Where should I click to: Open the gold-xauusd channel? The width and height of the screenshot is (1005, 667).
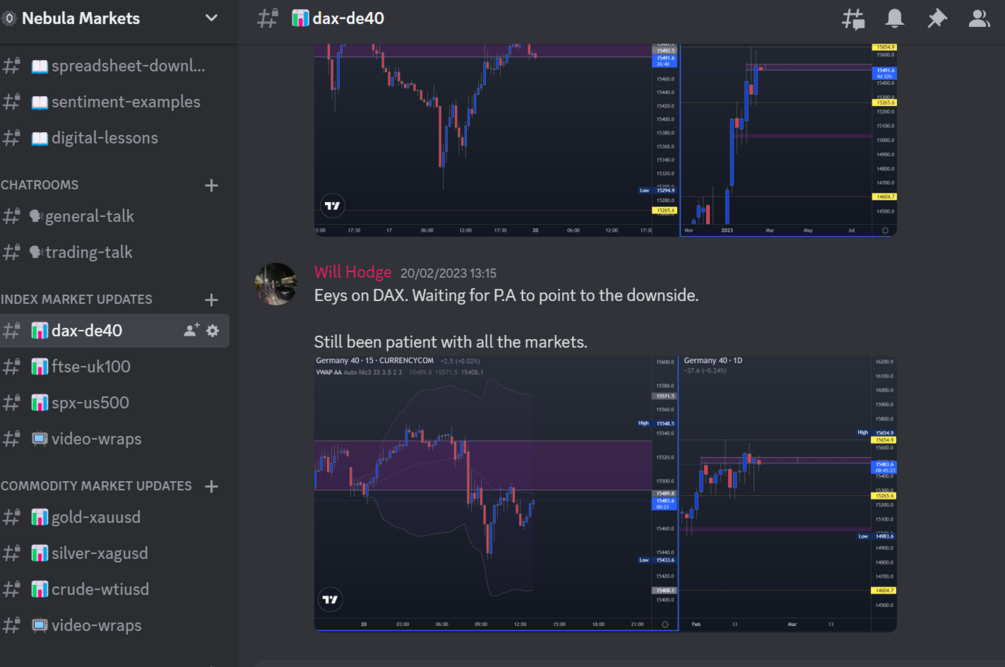click(x=115, y=517)
